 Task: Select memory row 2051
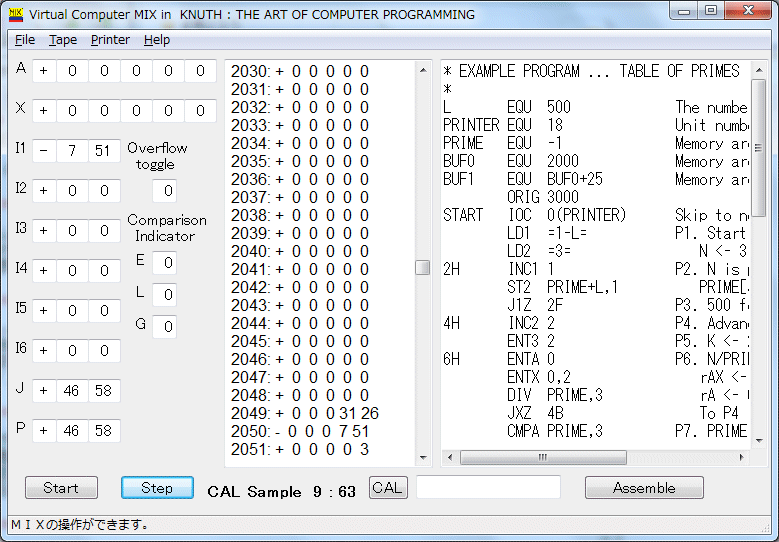tap(300, 449)
